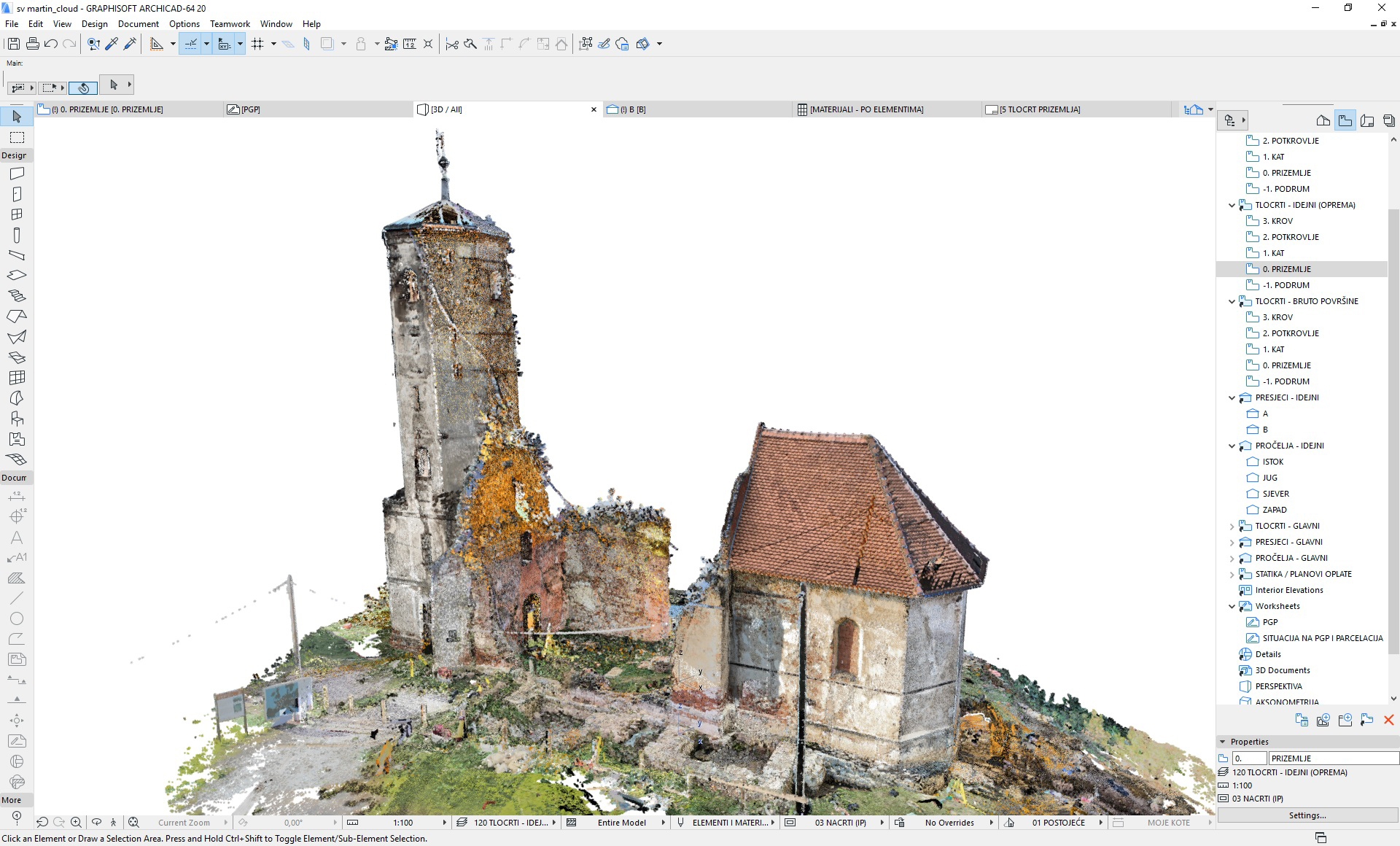Open the Layout Book icon in Navigator
Image resolution: width=1400 pixels, height=846 pixels.
[x=1367, y=120]
